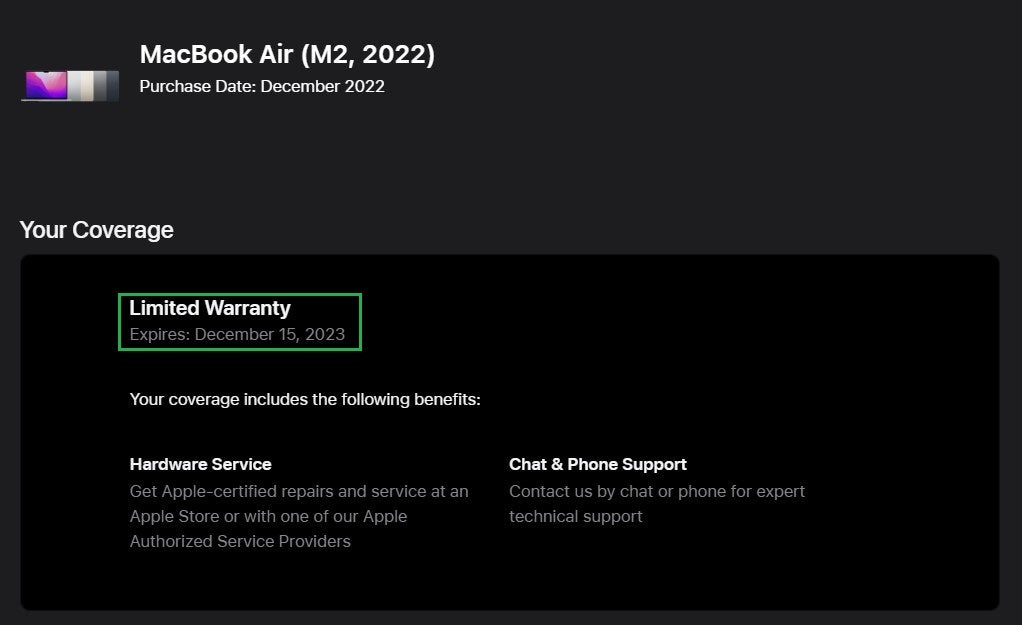Click the coverage includes following benefits sentence
1022x625 pixels.
(305, 400)
